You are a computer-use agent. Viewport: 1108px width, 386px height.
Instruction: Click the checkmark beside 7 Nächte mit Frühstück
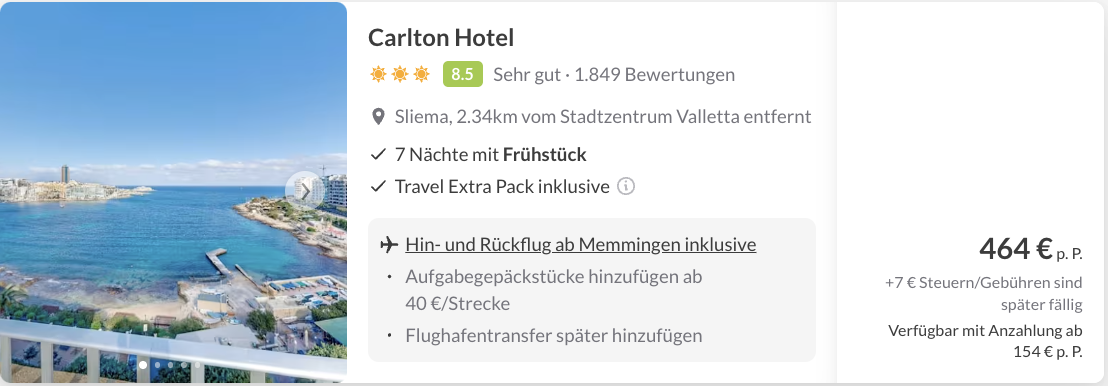click(x=379, y=154)
